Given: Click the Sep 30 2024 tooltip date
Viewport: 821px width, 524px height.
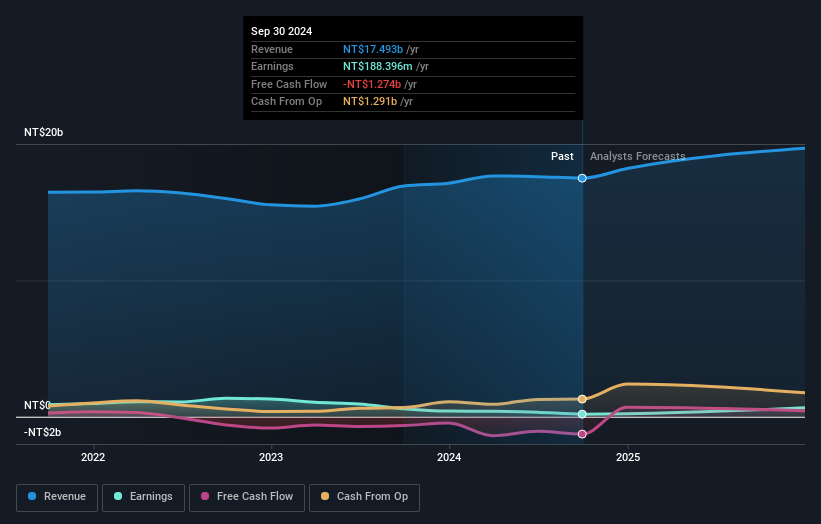Looking at the screenshot, I should click(282, 31).
